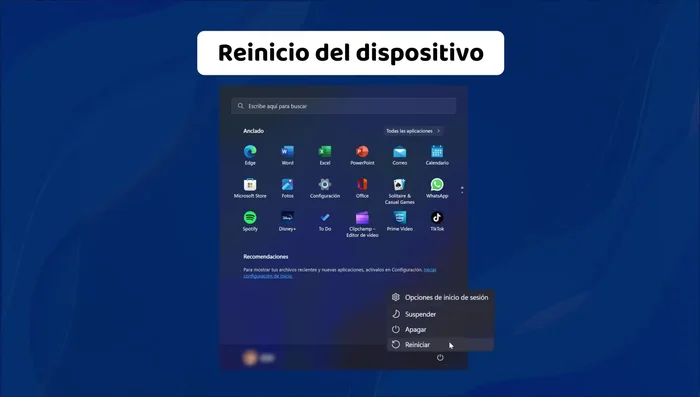Viewport: 700px width, 397px height.
Task: Click the Recomendaciones heading
Action: (x=266, y=257)
